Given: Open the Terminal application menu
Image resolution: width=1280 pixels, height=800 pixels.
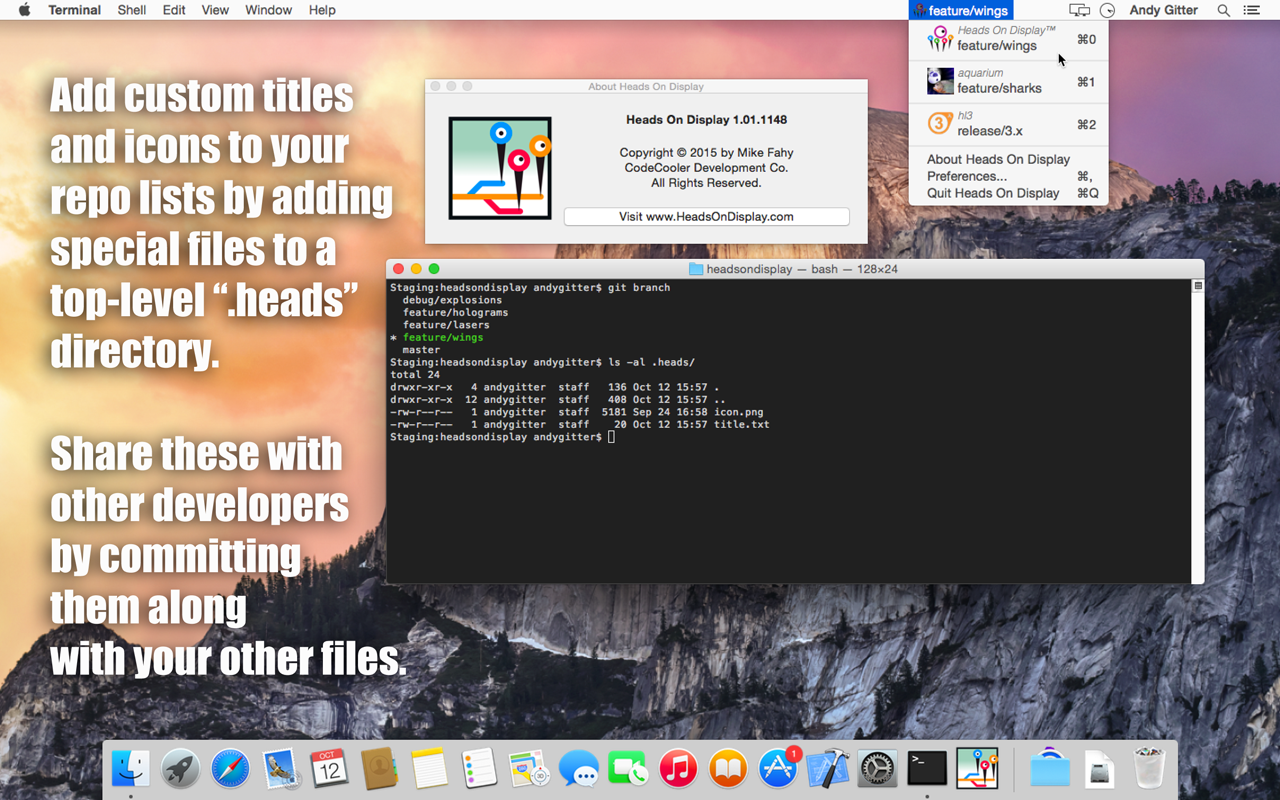Looking at the screenshot, I should pos(74,10).
